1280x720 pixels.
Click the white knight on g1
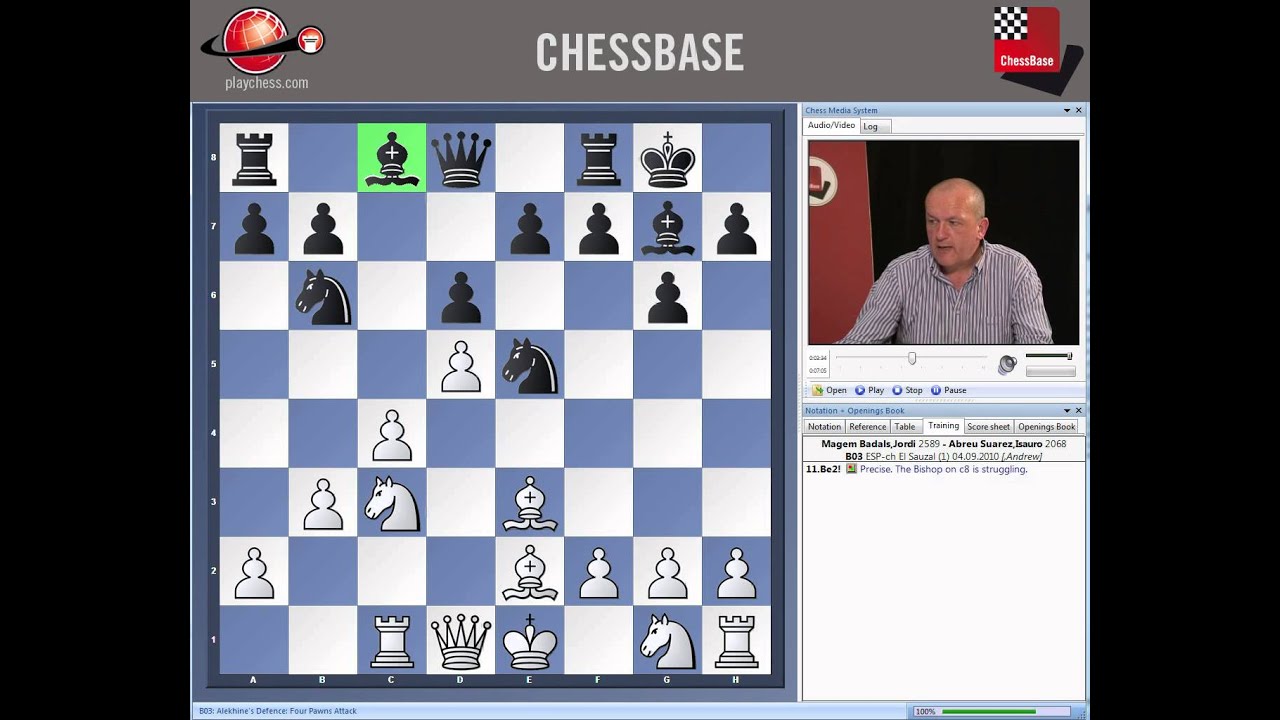tap(668, 640)
